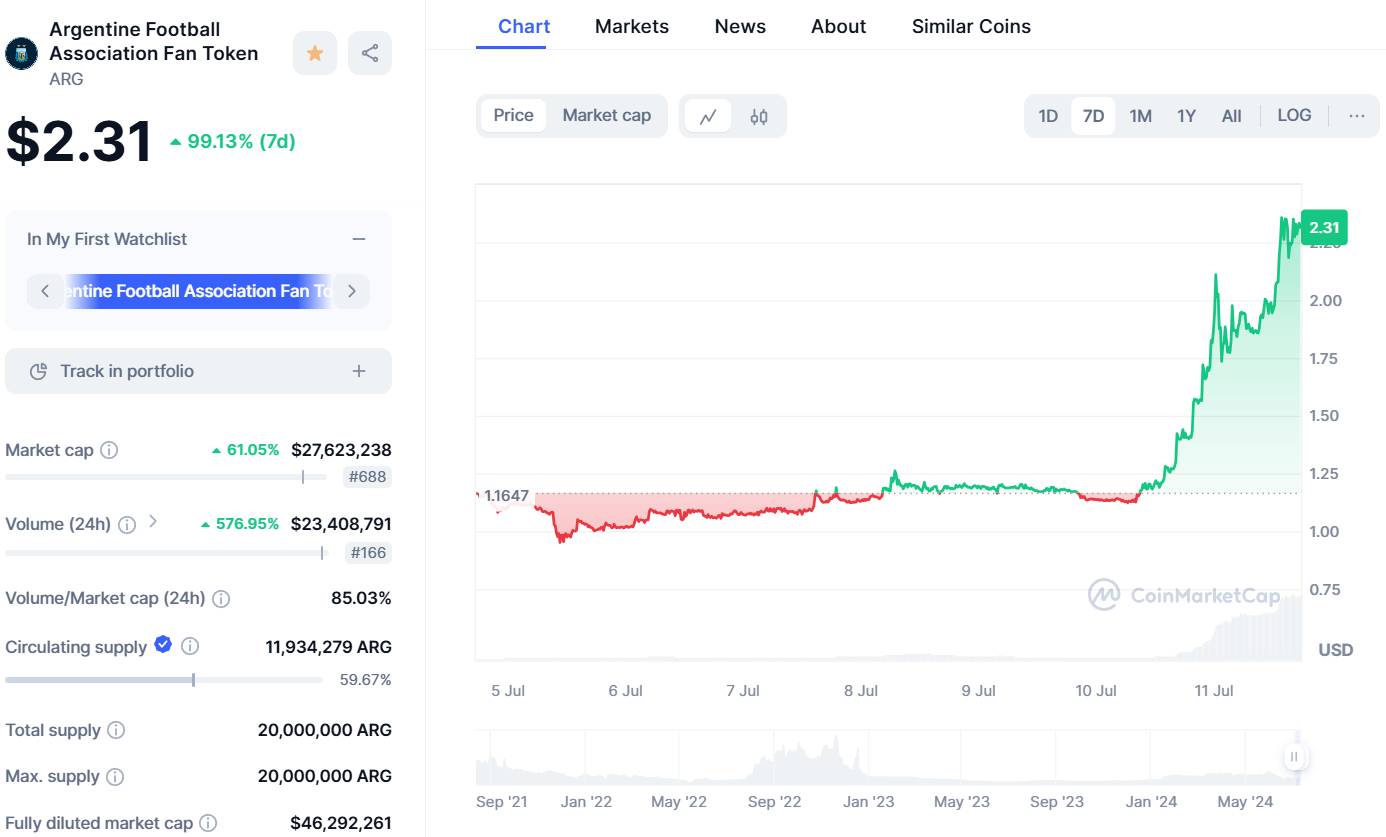Open the About tab

[x=839, y=26]
